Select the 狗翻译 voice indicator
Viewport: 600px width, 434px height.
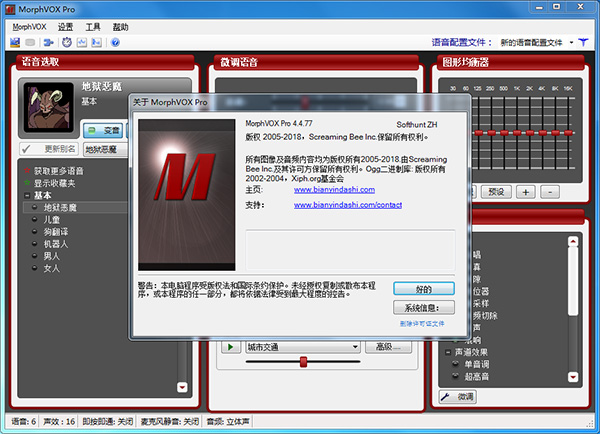tap(35, 232)
